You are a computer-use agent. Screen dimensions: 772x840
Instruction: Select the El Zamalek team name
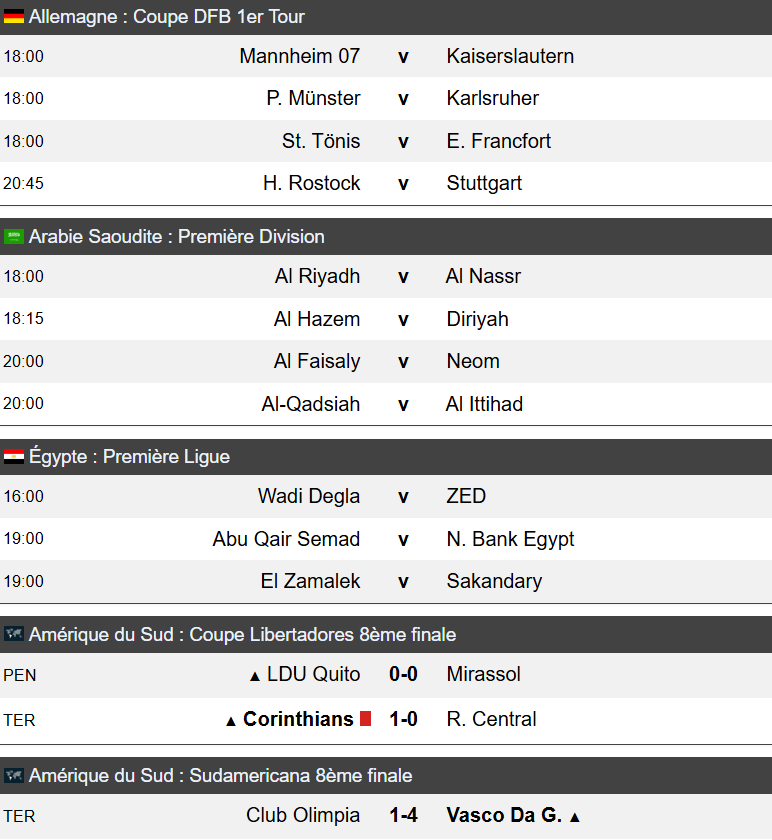310,581
